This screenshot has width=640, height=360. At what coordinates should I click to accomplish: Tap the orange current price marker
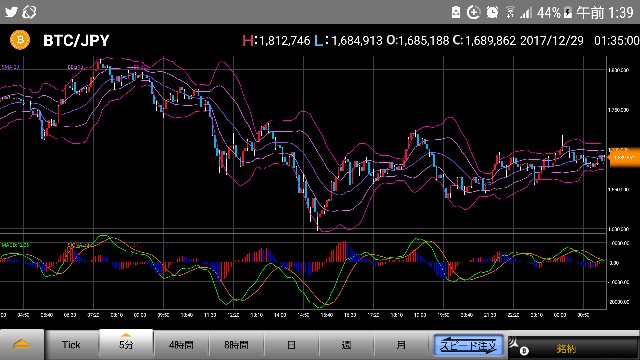624,157
